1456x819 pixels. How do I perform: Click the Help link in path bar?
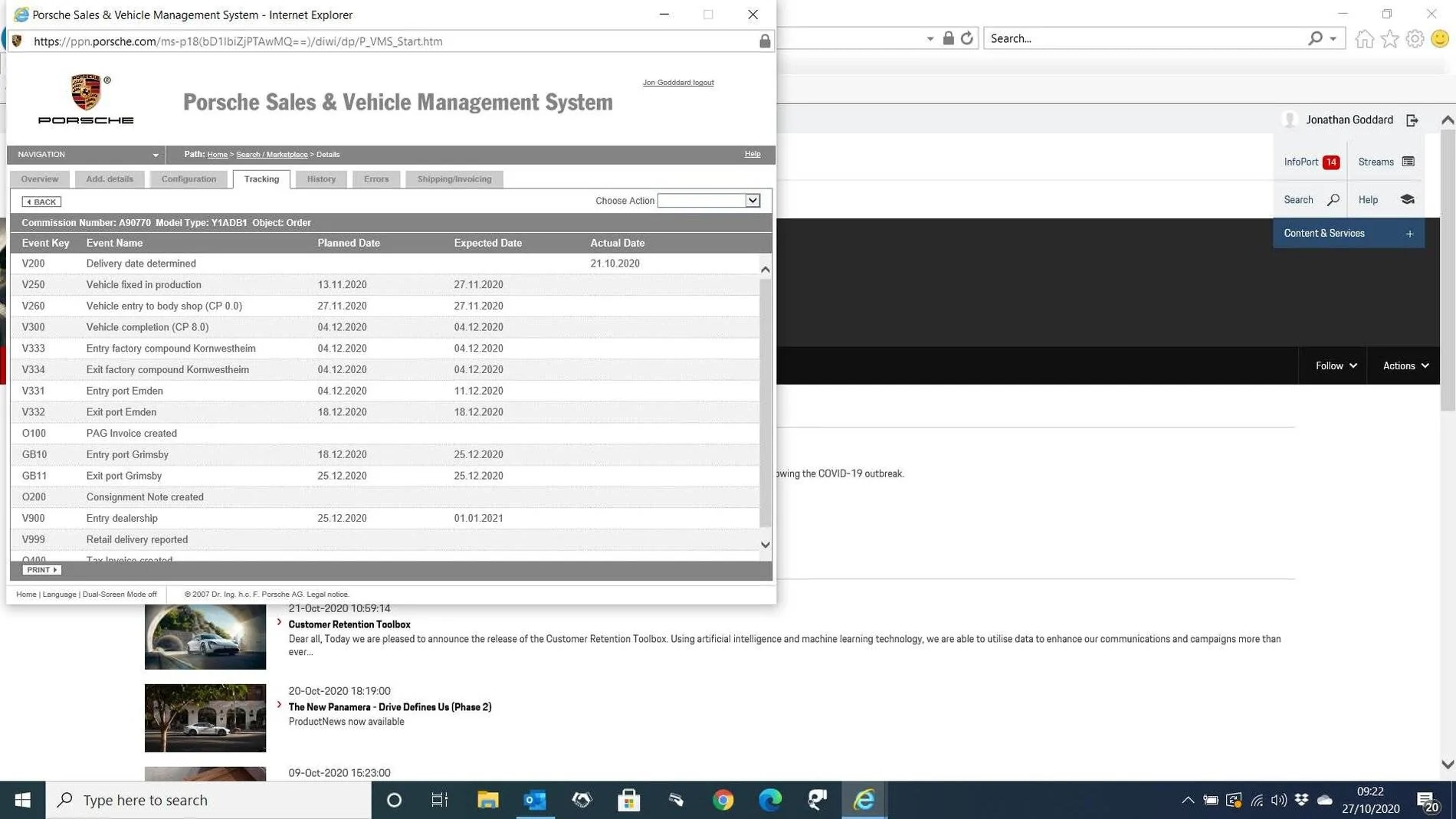click(x=753, y=154)
